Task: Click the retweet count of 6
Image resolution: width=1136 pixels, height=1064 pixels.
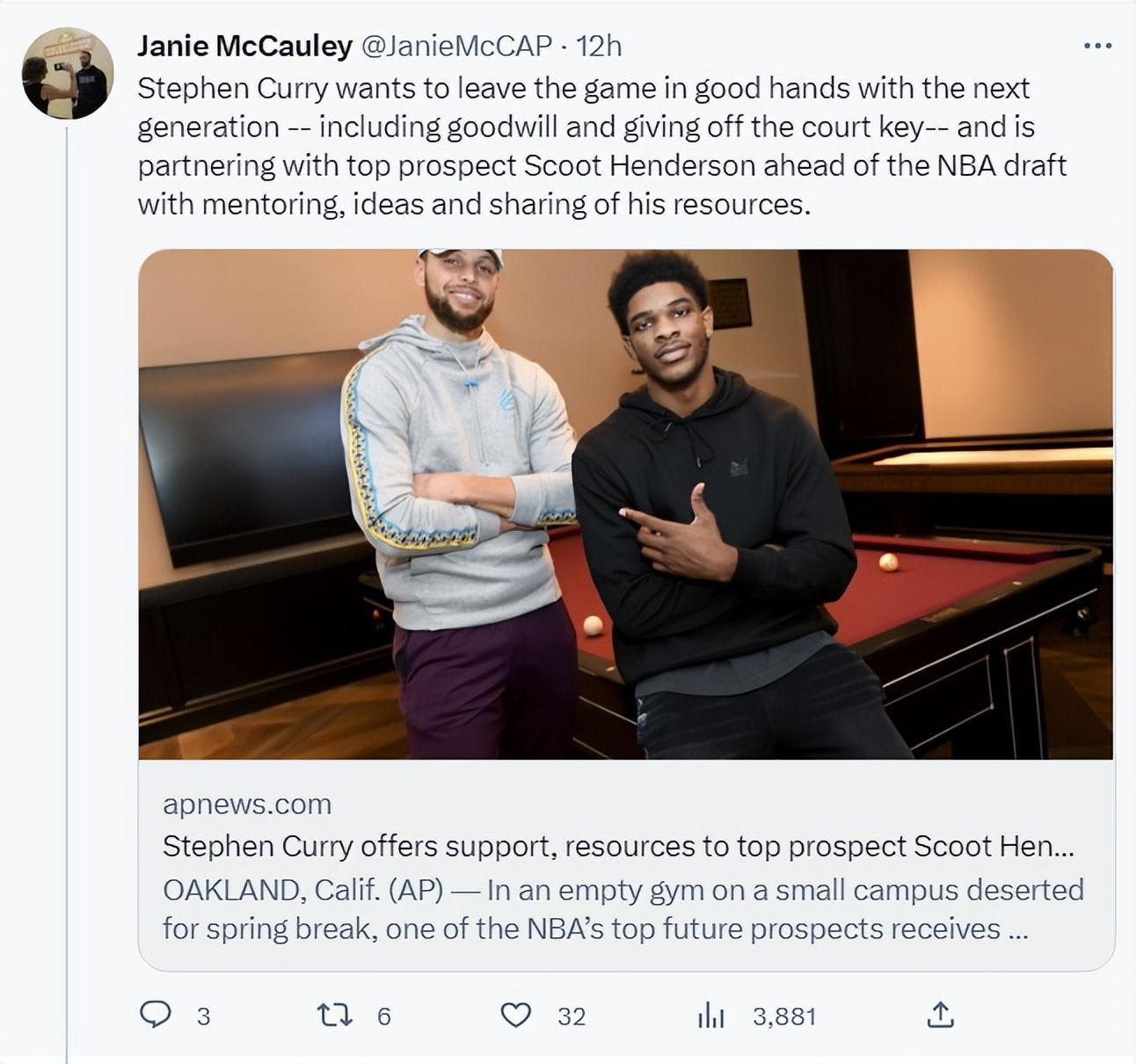Action: coord(383,1017)
